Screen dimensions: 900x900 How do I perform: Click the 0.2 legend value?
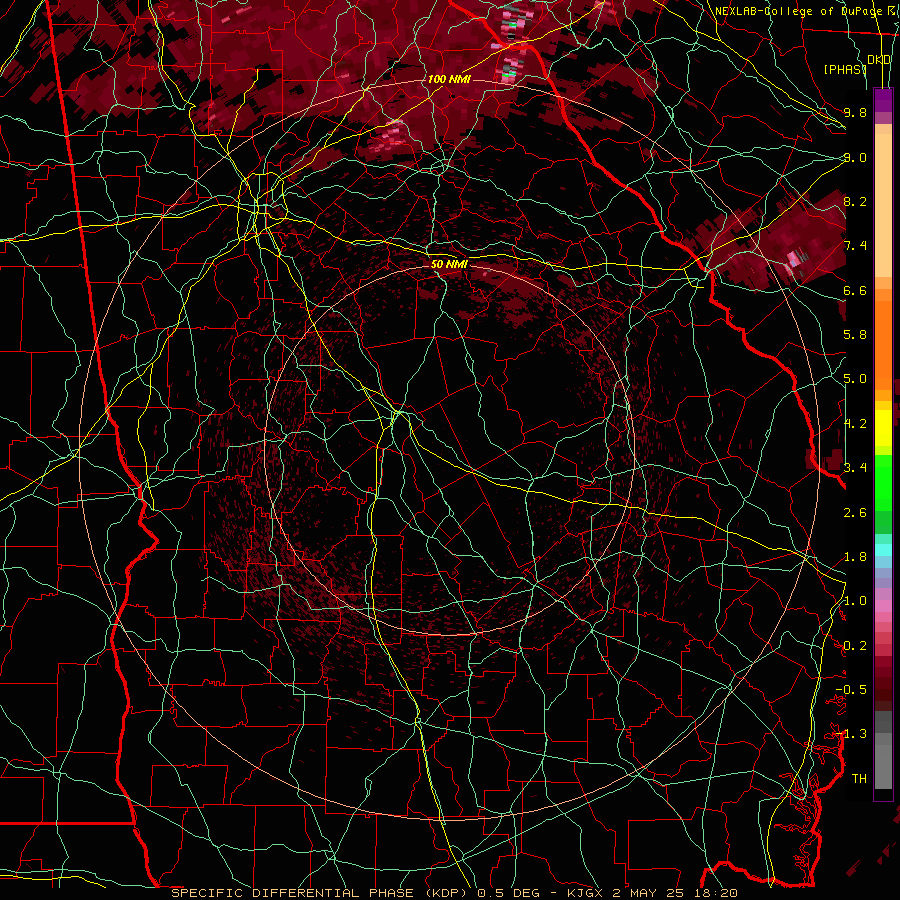[855, 646]
